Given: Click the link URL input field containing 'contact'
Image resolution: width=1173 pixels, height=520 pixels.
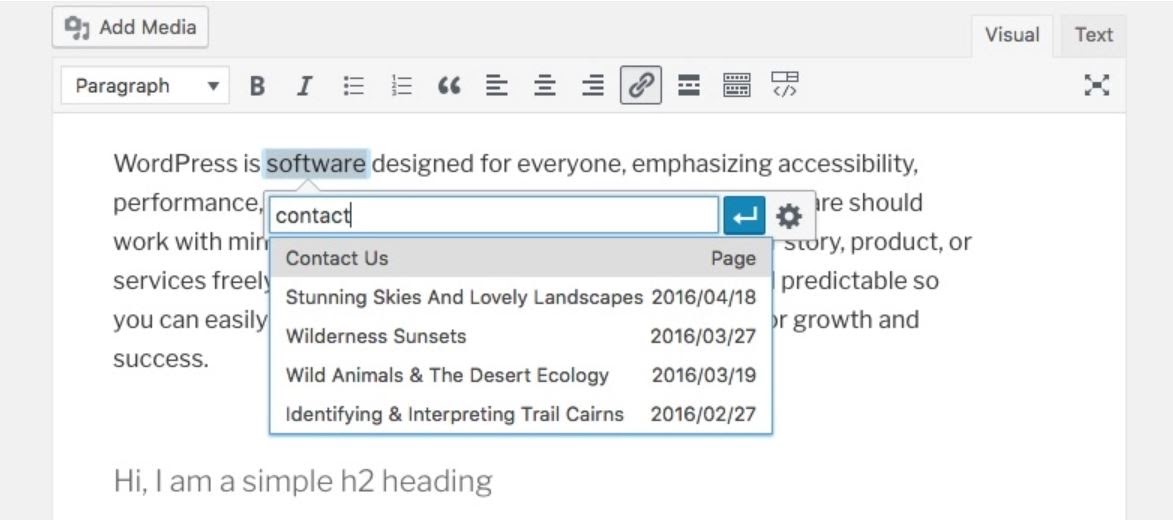Looking at the screenshot, I should click(494, 215).
